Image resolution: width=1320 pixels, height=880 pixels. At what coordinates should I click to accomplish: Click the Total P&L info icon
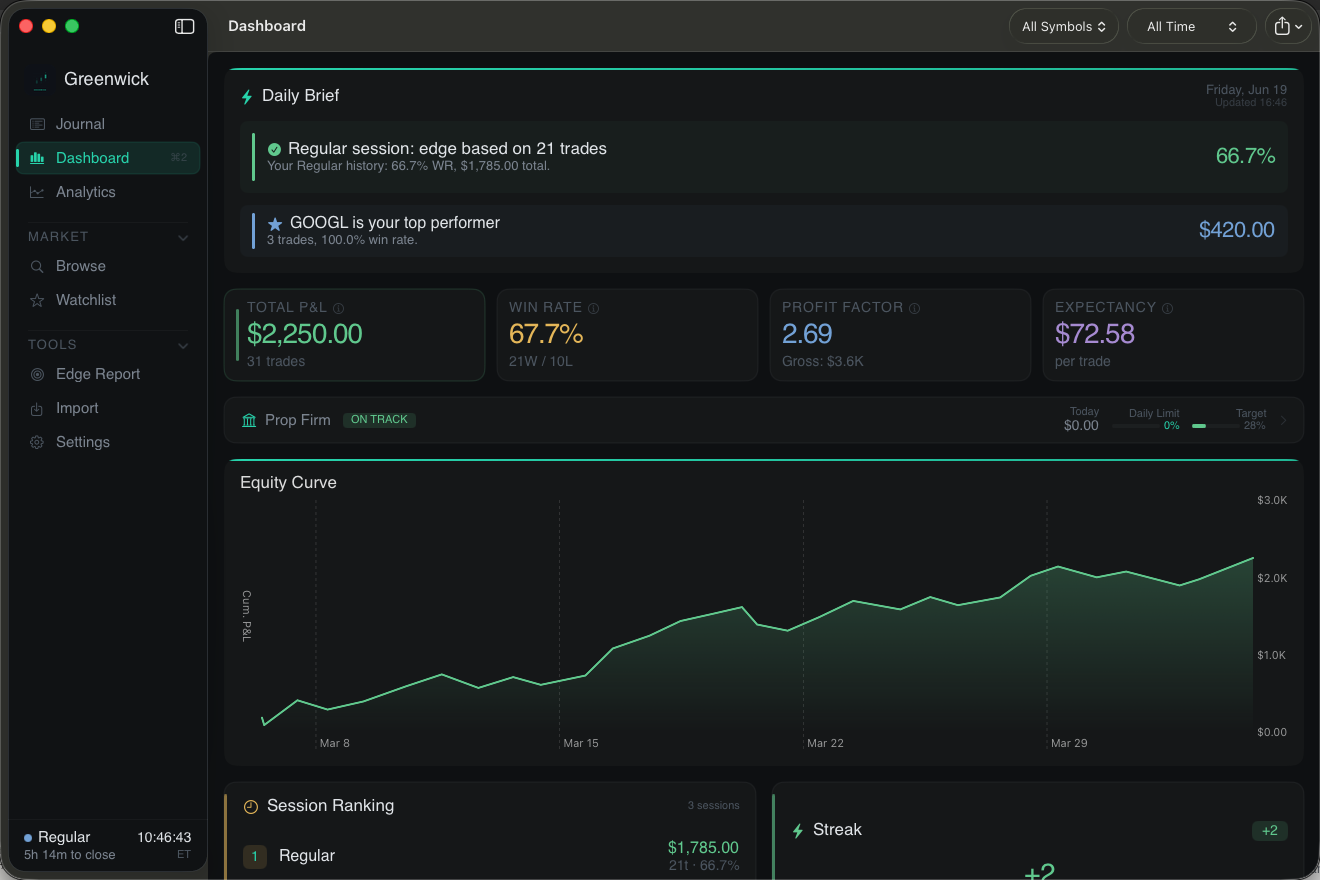338,309
